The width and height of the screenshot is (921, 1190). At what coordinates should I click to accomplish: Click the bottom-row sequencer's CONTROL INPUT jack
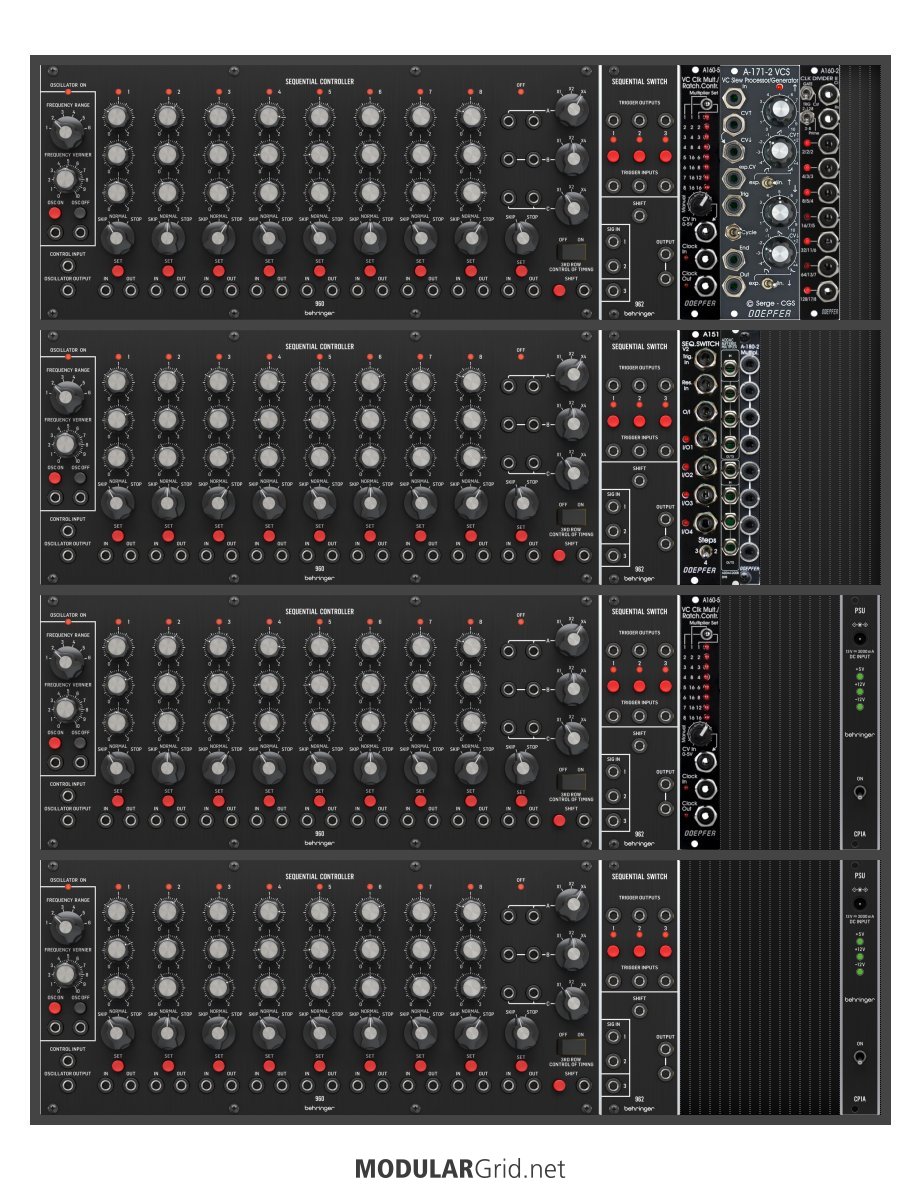tap(68, 1060)
